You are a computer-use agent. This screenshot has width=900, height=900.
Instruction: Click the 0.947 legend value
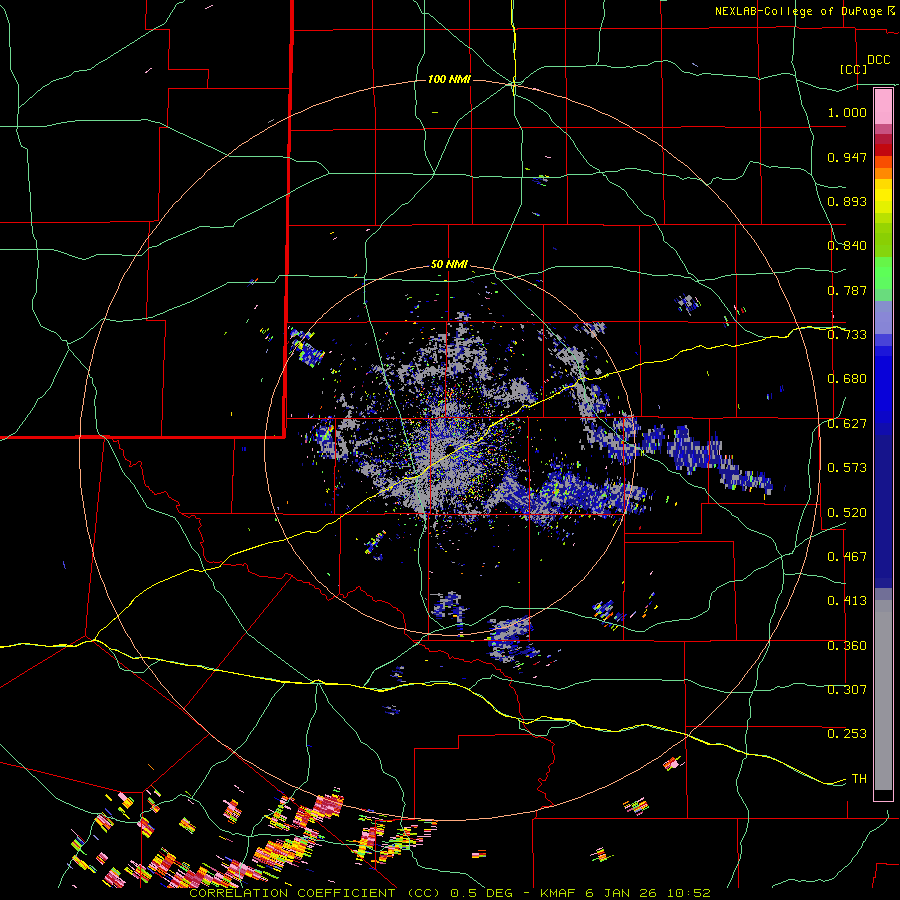point(847,157)
